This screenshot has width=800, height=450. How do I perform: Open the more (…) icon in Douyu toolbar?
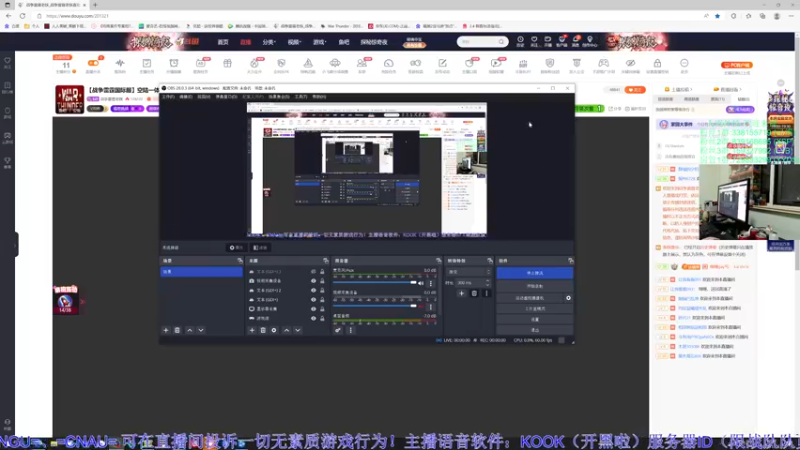tap(684, 63)
